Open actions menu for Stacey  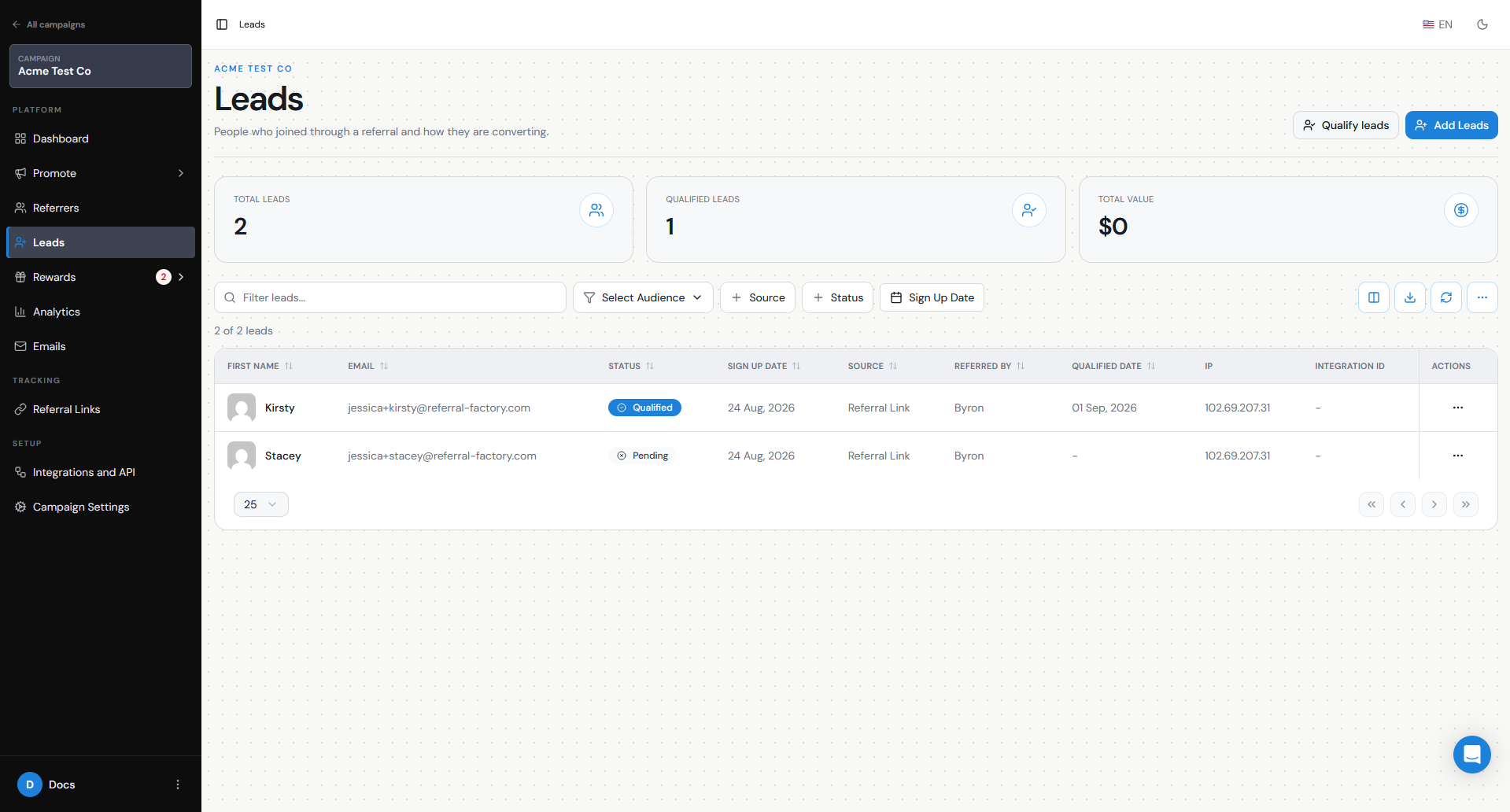point(1458,456)
